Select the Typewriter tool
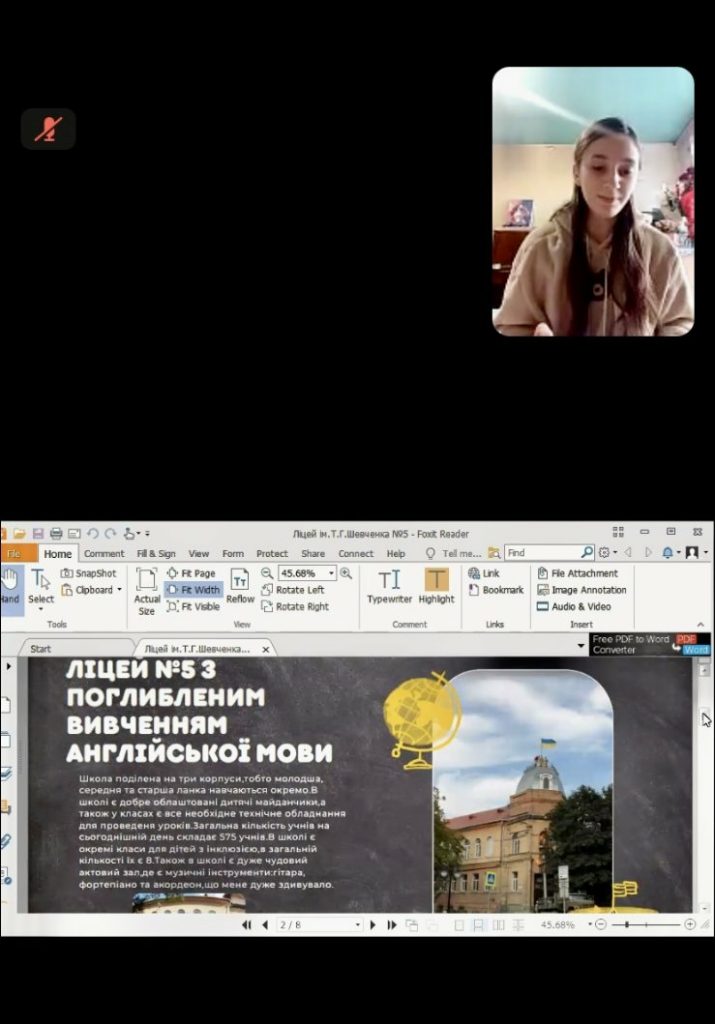This screenshot has height=1024, width=715. 389,585
